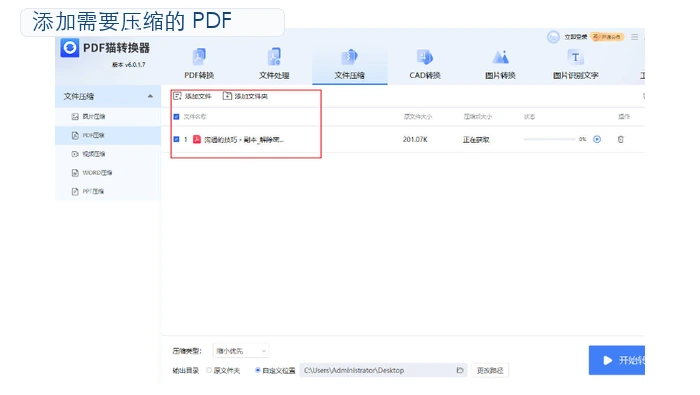Open the folder icon in the path field

(460, 370)
